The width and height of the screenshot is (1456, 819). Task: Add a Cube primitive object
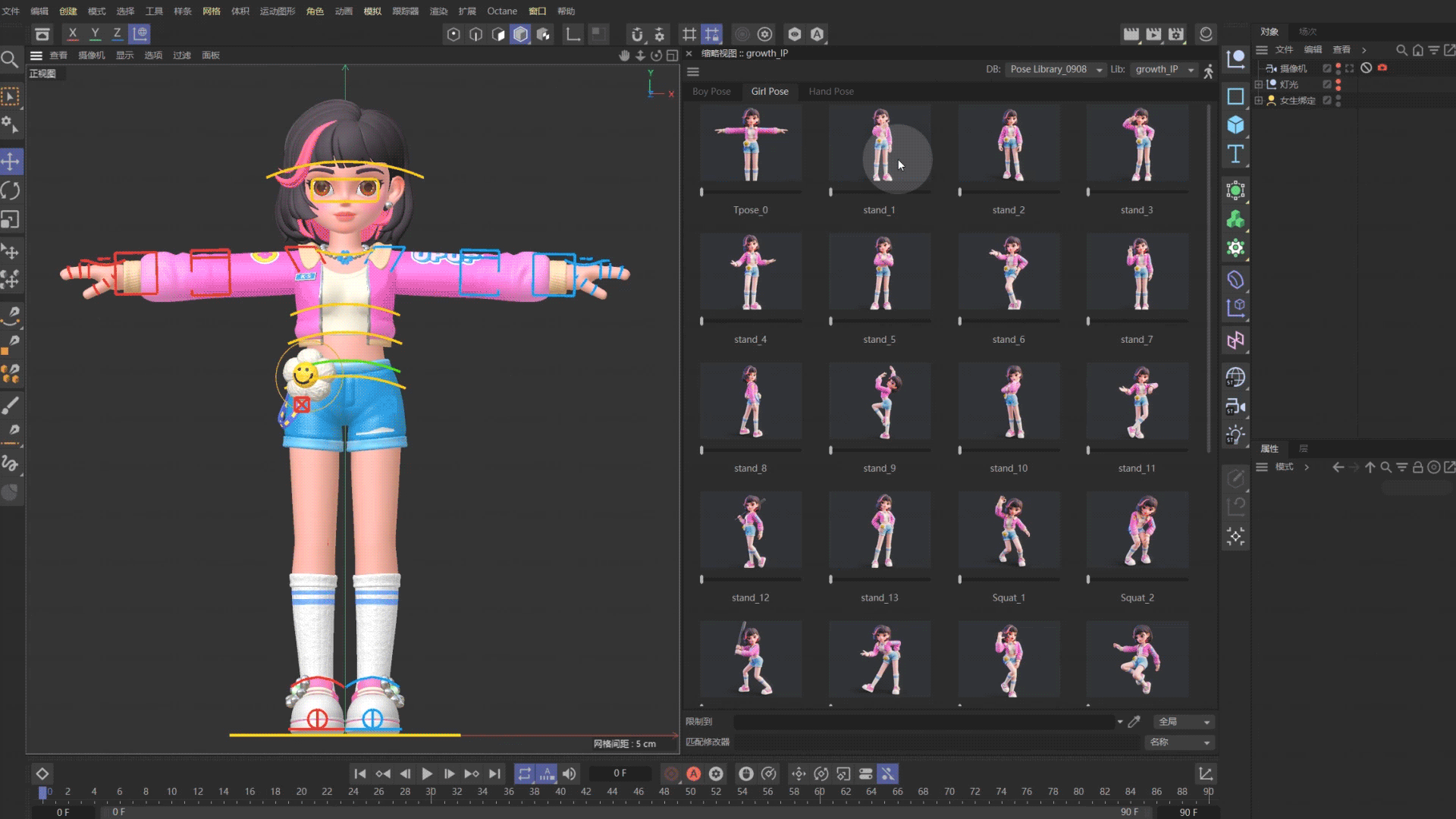(x=1235, y=125)
